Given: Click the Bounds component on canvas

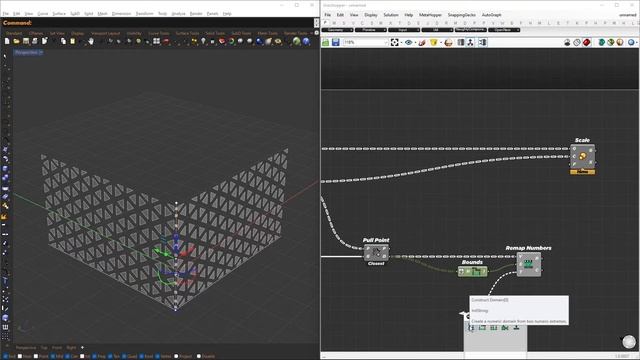Looking at the screenshot, I should [472, 271].
